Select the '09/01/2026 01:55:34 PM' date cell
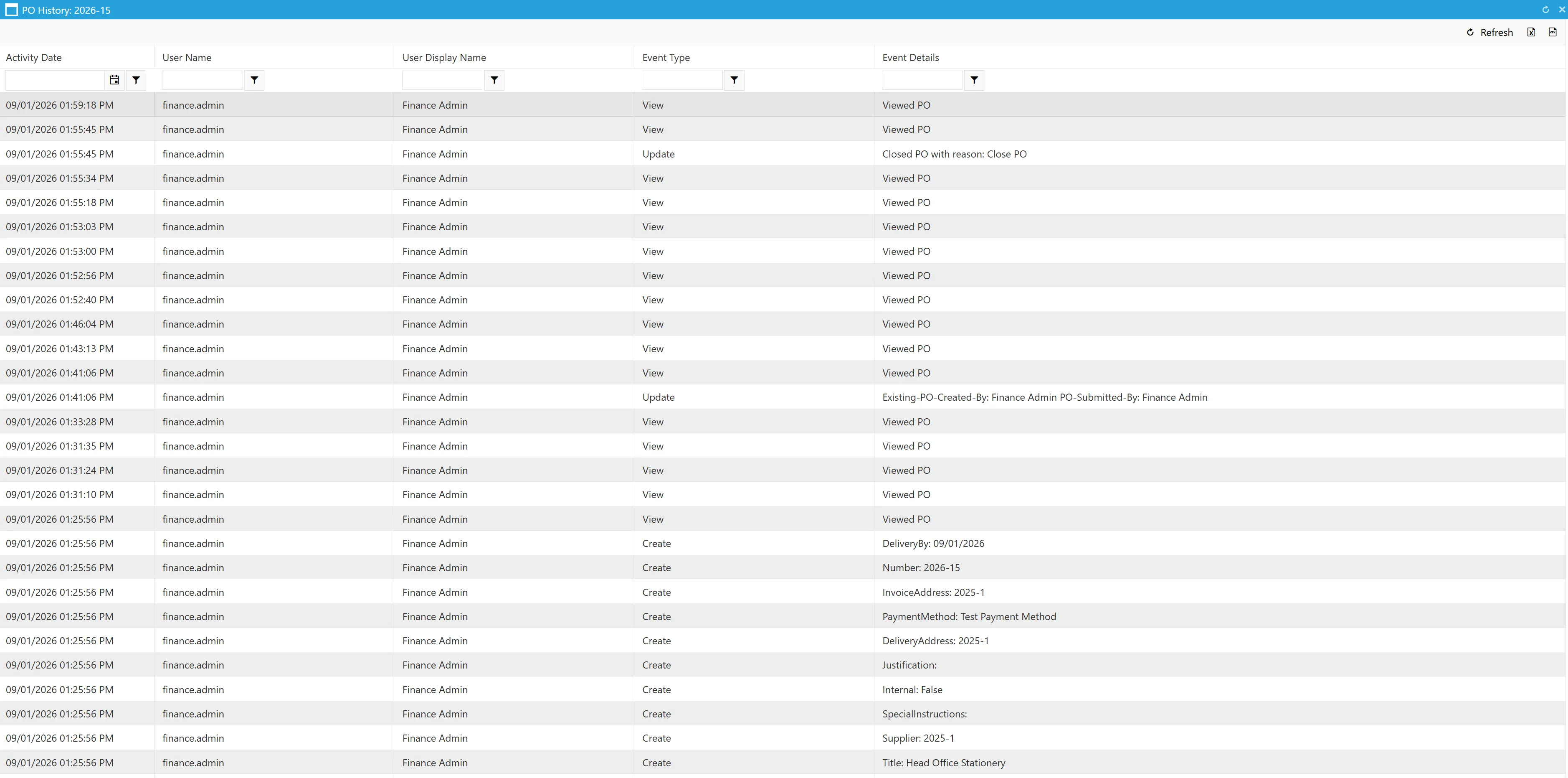1568x778 pixels. [x=77, y=178]
